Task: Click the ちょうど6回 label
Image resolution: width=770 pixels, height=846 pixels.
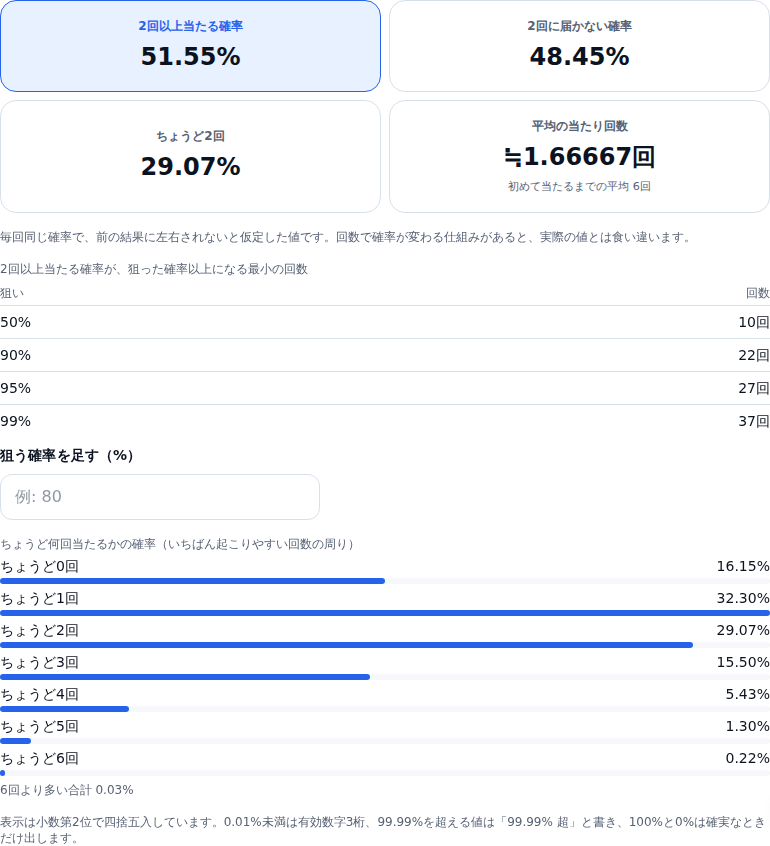Action: click(39, 758)
